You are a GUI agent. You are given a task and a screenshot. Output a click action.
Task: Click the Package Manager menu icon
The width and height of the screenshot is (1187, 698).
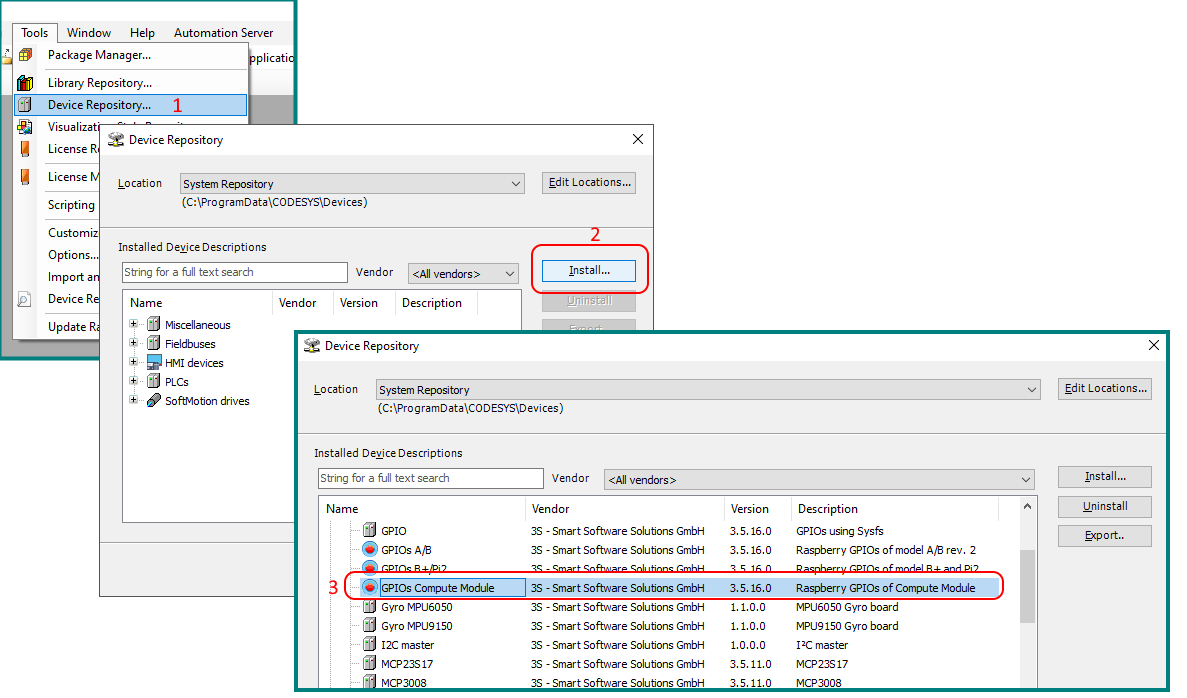tap(25, 55)
